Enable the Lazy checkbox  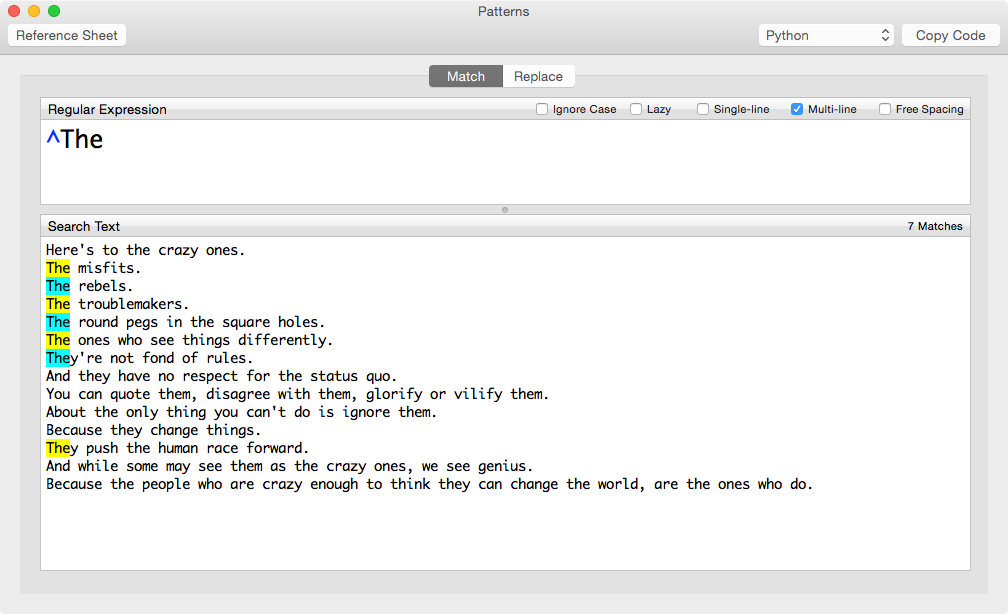(636, 109)
